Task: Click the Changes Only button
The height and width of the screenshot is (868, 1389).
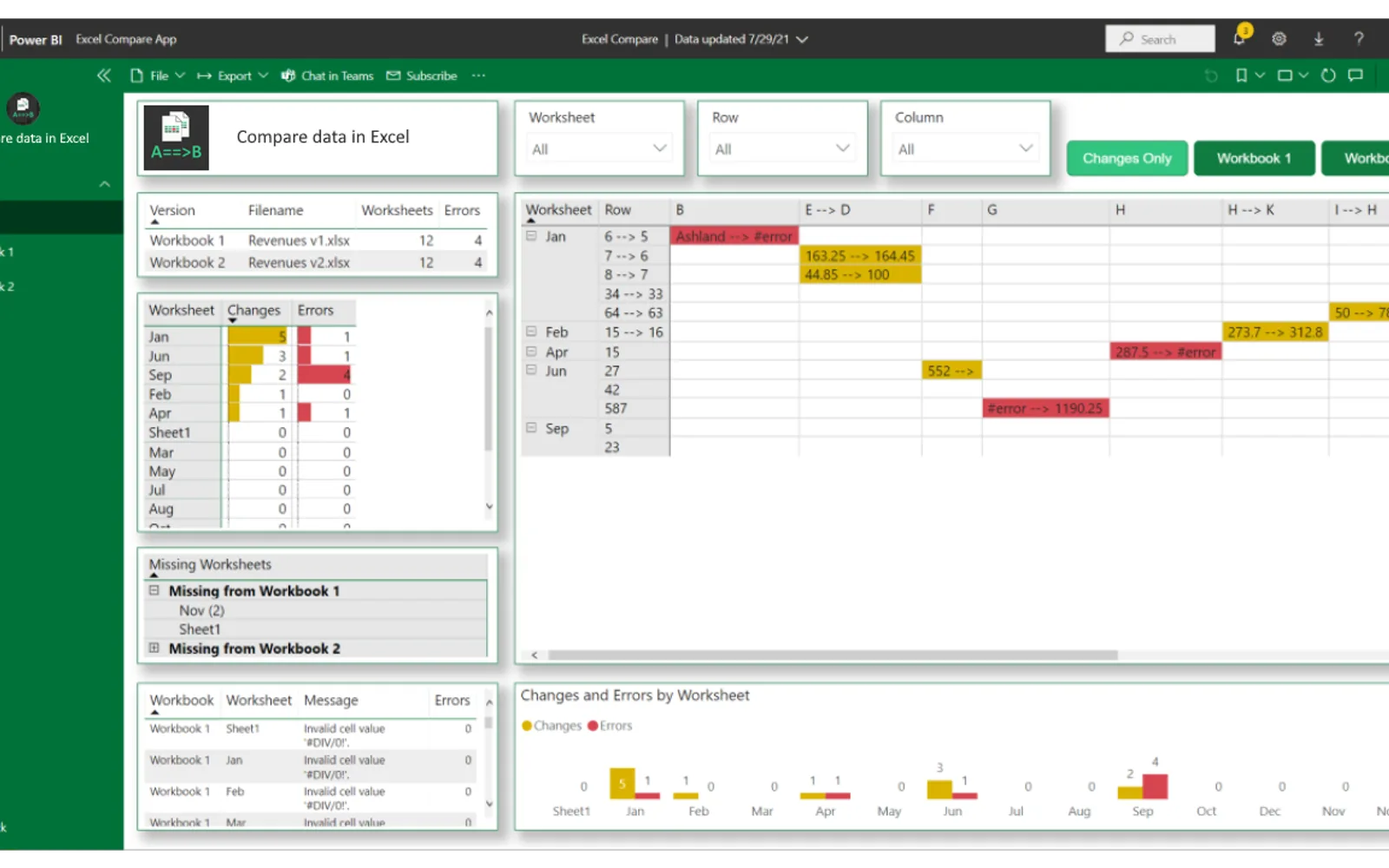Action: tap(1127, 158)
